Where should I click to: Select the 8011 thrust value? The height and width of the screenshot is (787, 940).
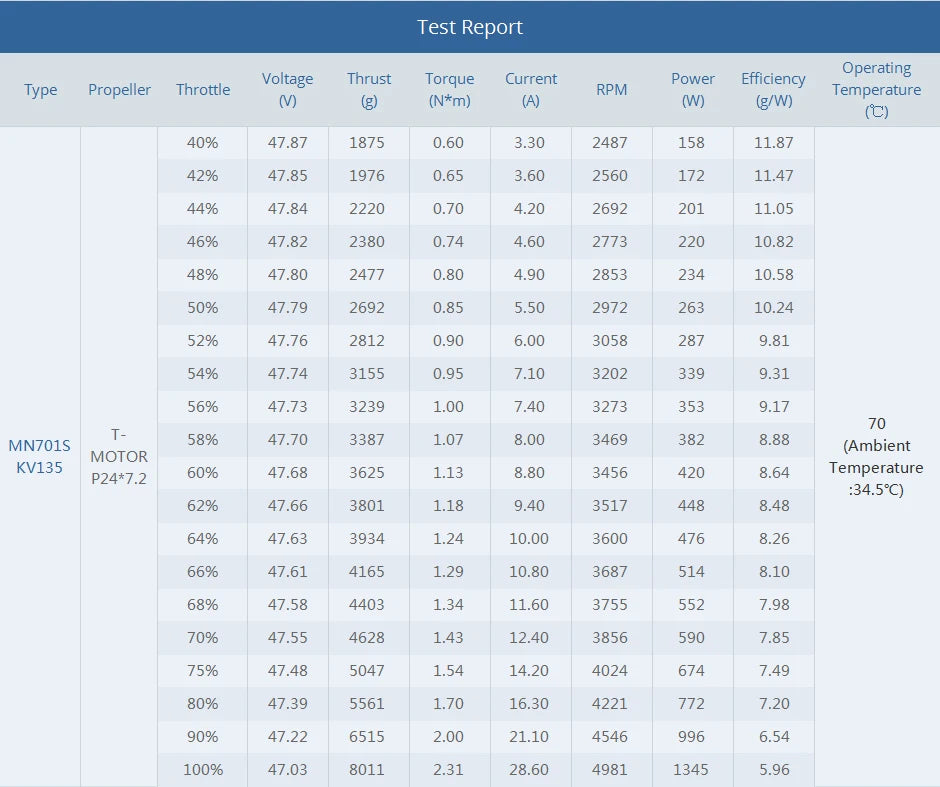point(367,770)
